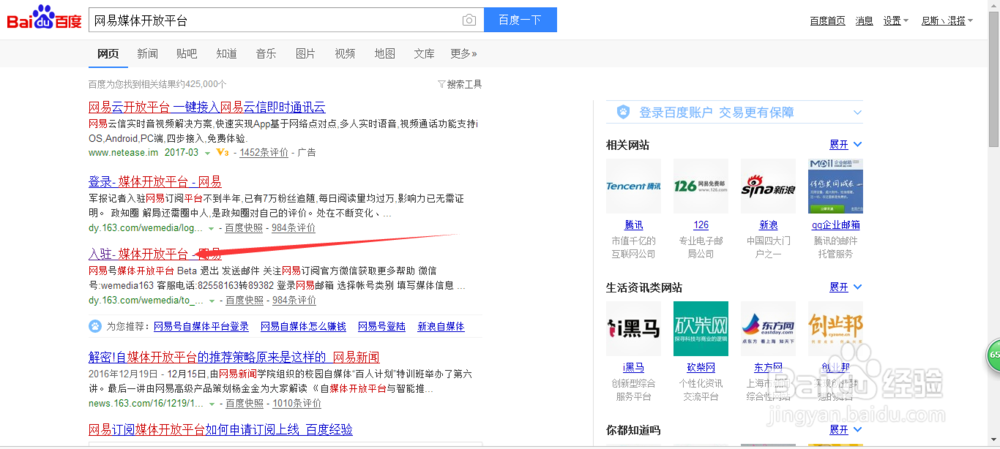
Task: Collapse the login banner chevron
Action: coord(857,113)
